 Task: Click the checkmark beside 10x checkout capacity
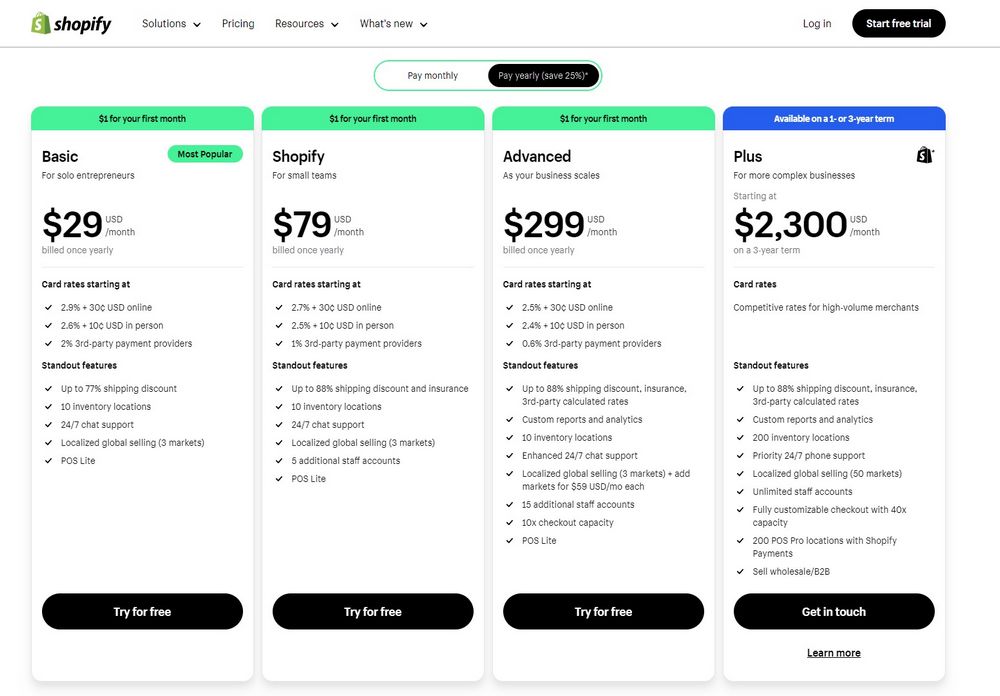click(510, 522)
